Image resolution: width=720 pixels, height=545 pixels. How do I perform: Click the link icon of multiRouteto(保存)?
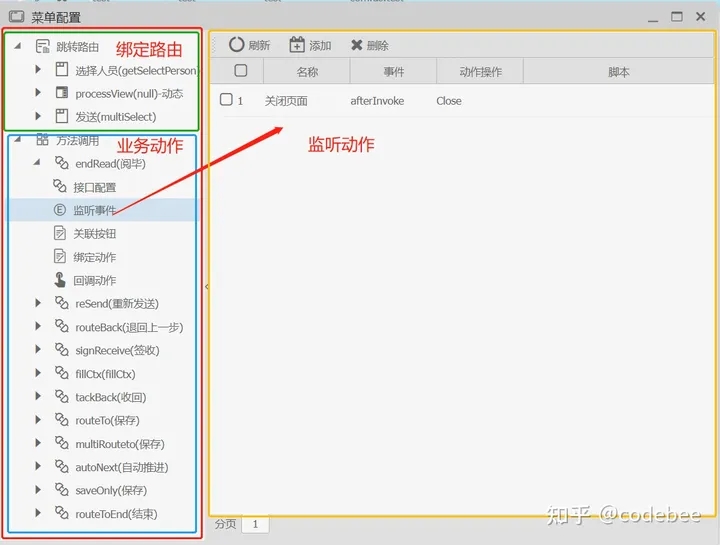point(62,443)
